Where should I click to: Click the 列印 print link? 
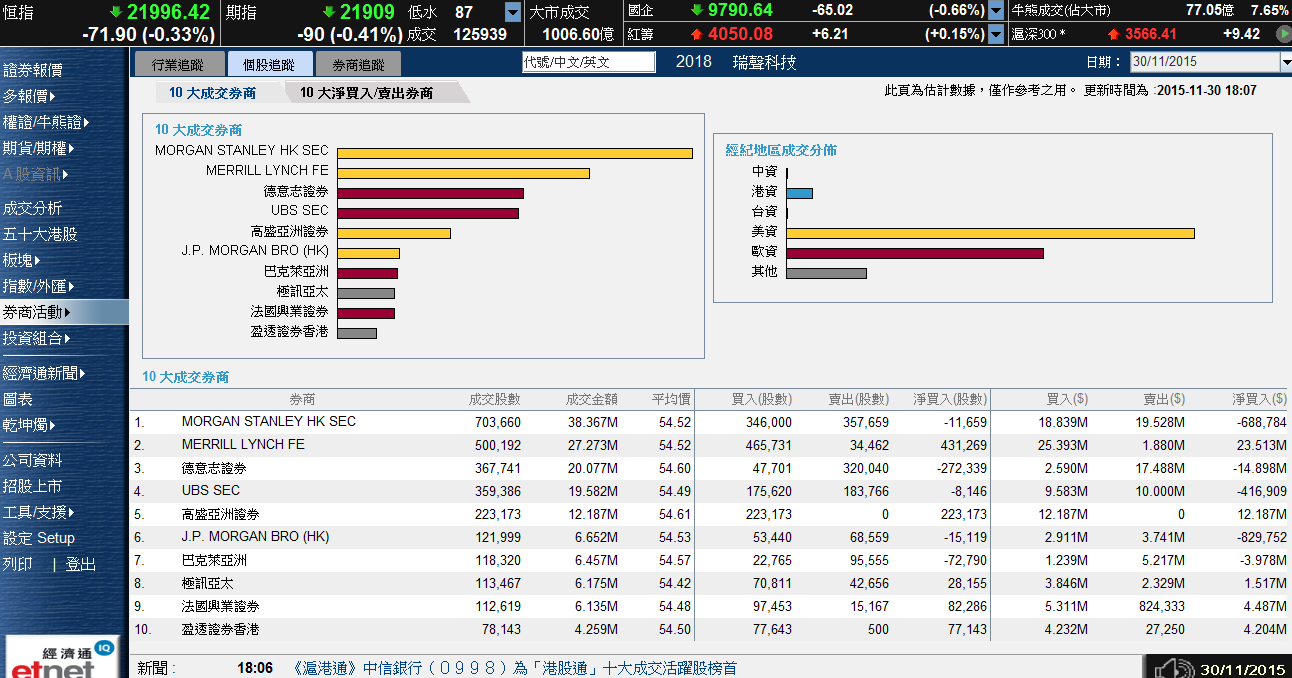pyautogui.click(x=18, y=564)
